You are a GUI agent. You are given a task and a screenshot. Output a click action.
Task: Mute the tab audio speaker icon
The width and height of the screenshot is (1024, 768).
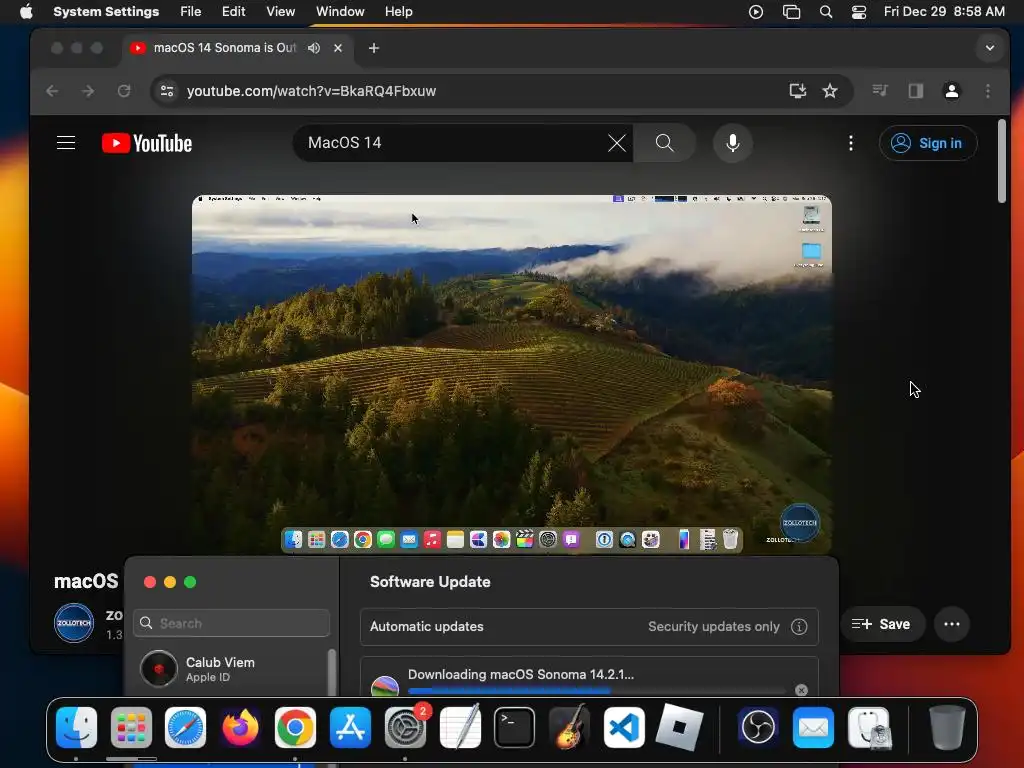pyautogui.click(x=314, y=48)
